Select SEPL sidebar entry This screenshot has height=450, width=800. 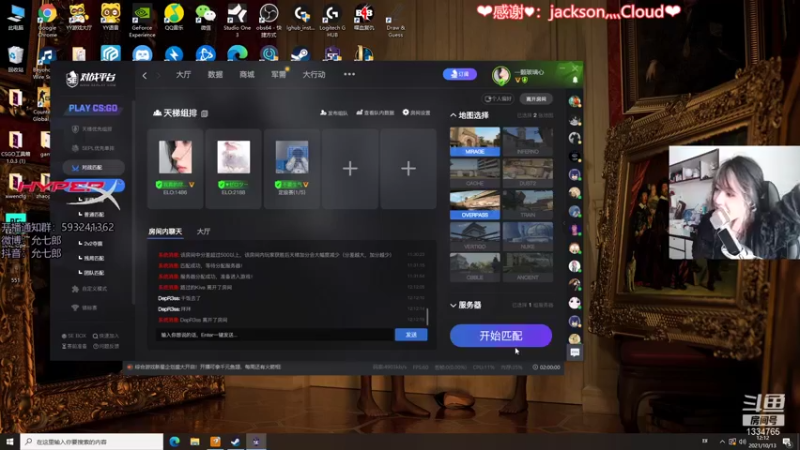point(93,148)
